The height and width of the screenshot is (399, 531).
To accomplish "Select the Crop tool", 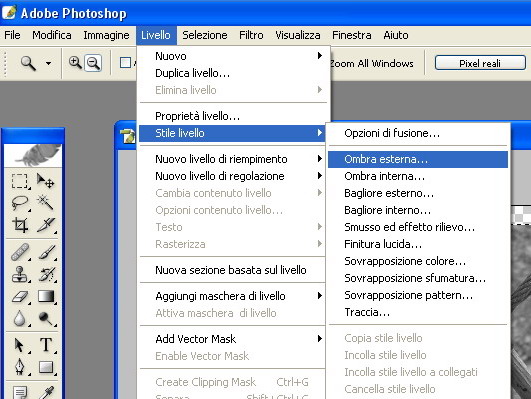I will [19, 225].
